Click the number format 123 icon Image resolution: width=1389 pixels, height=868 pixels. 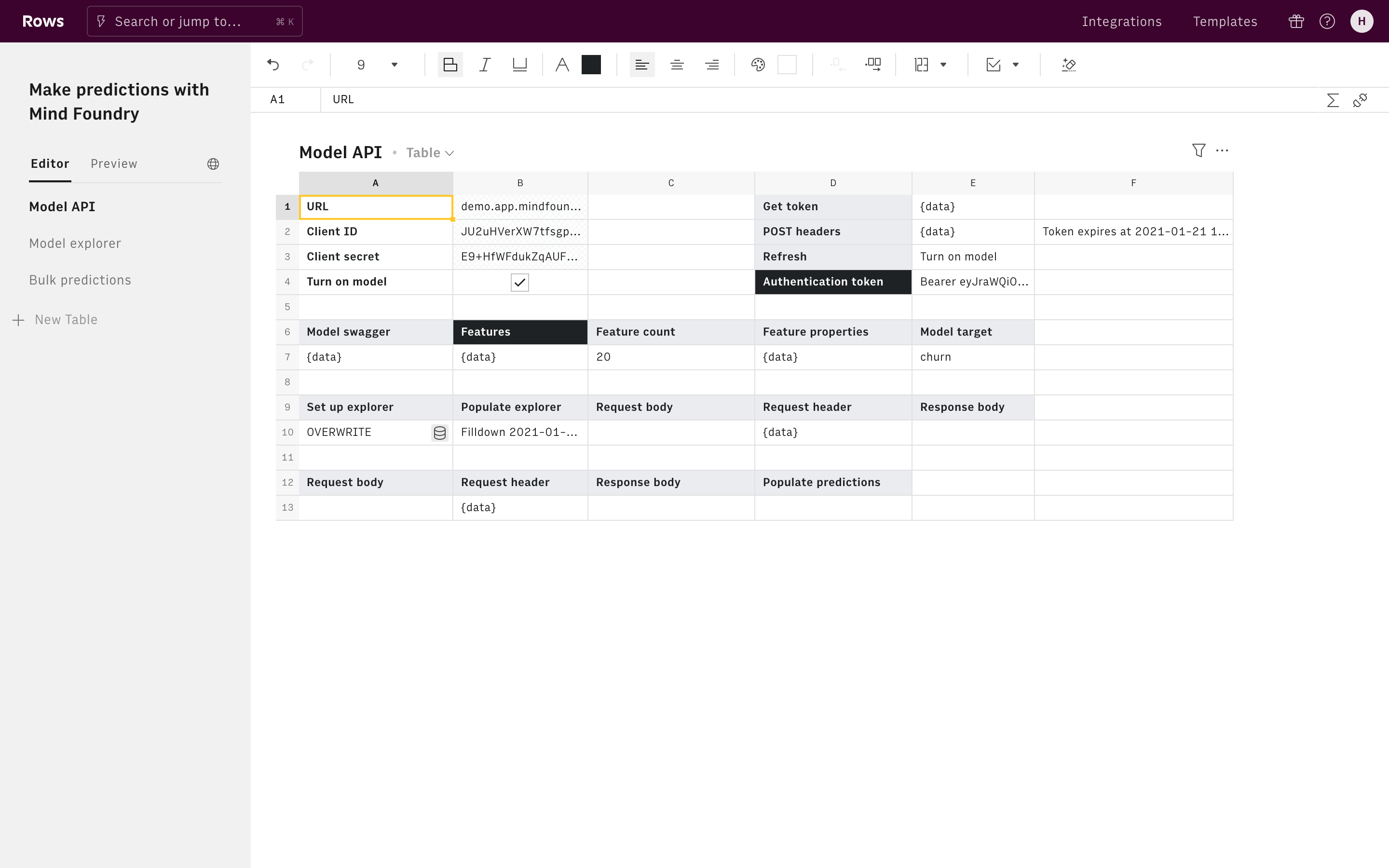coord(921,65)
